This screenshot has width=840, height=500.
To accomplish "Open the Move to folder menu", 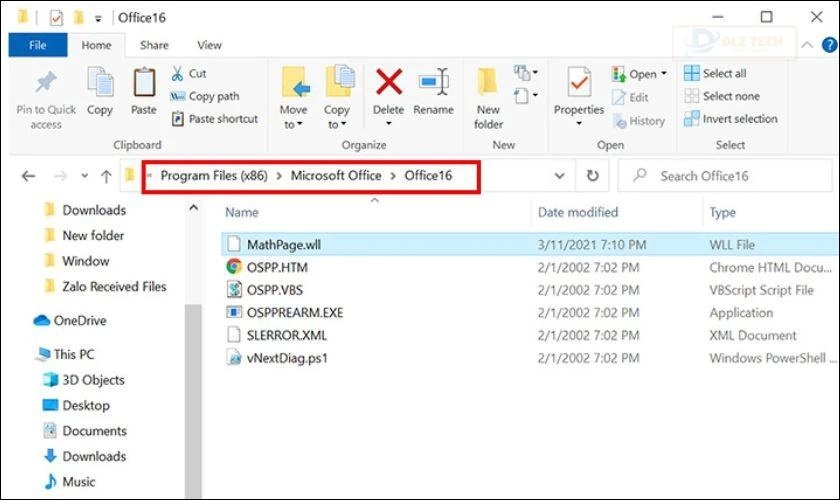I will (294, 99).
